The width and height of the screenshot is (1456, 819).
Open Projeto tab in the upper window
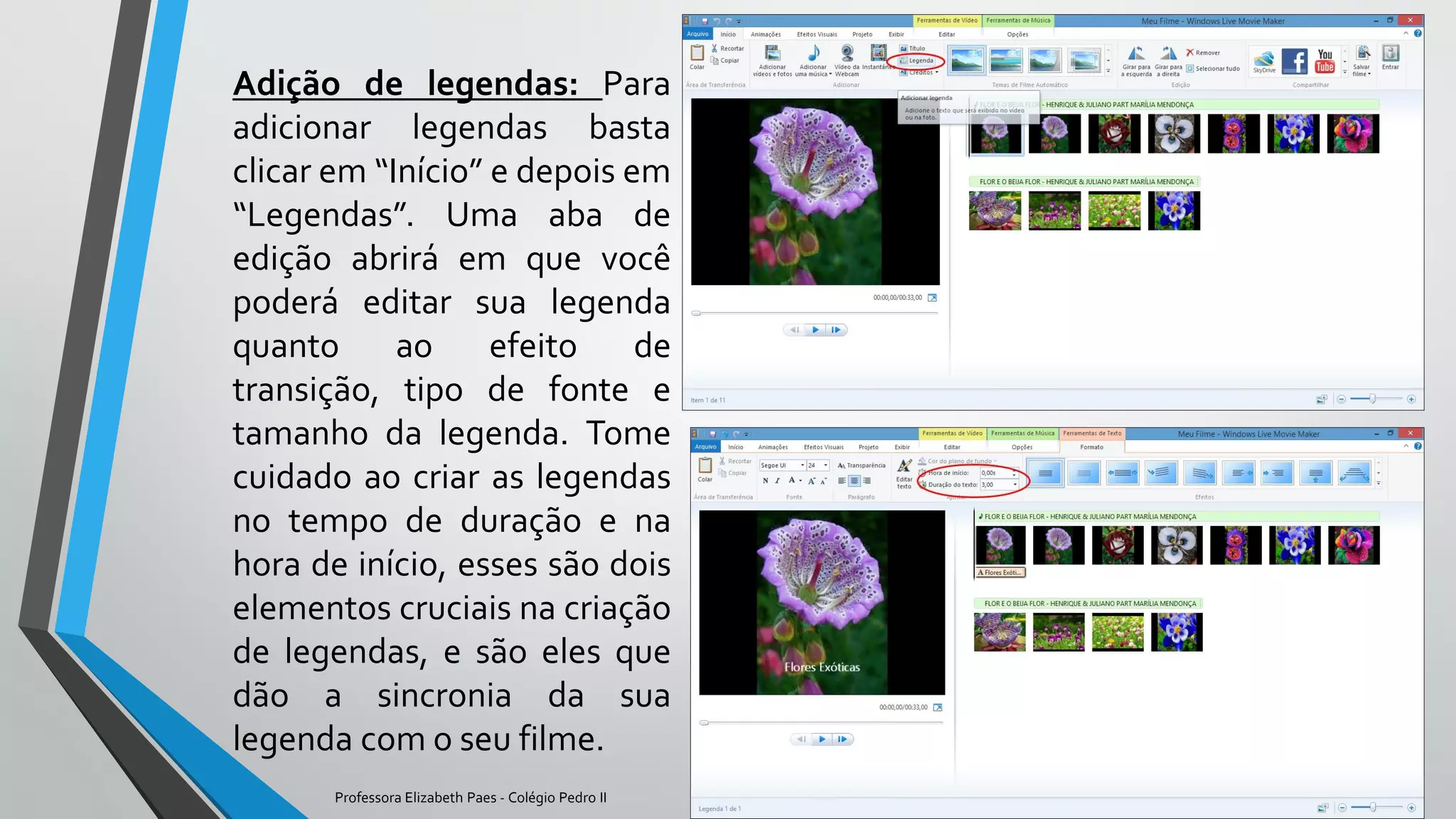[x=862, y=34]
